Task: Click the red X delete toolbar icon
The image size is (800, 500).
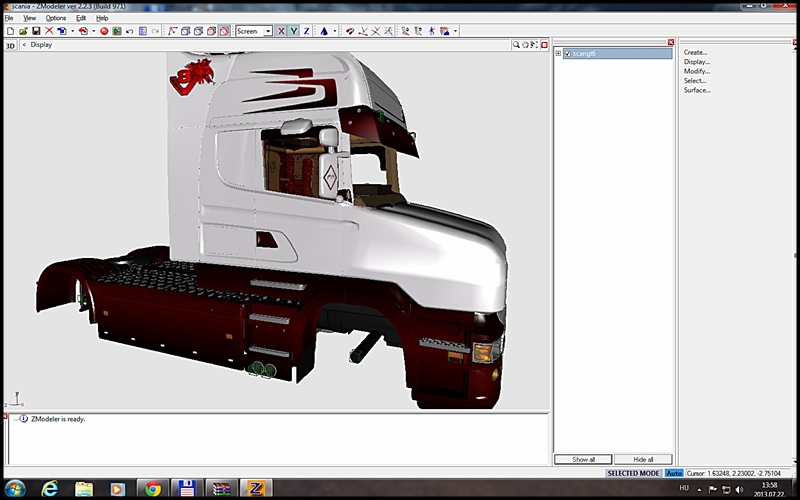Action: tap(48, 31)
